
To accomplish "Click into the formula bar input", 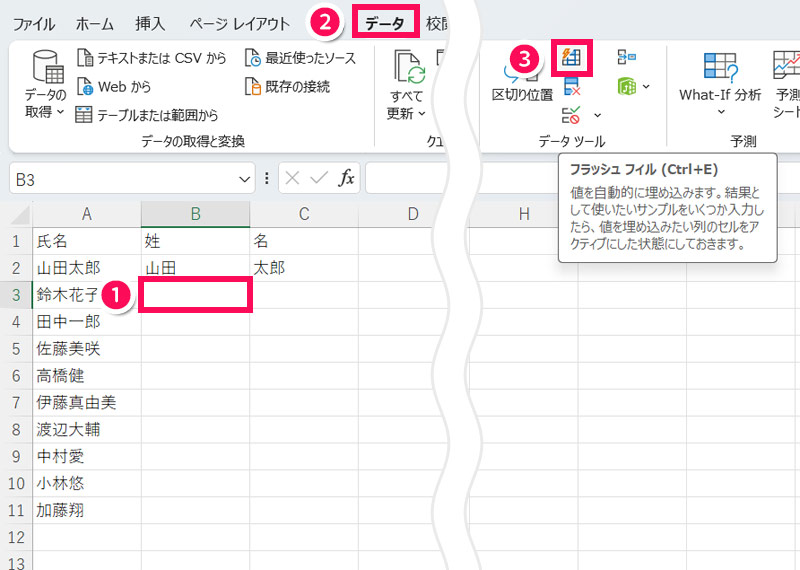I will pos(406,178).
